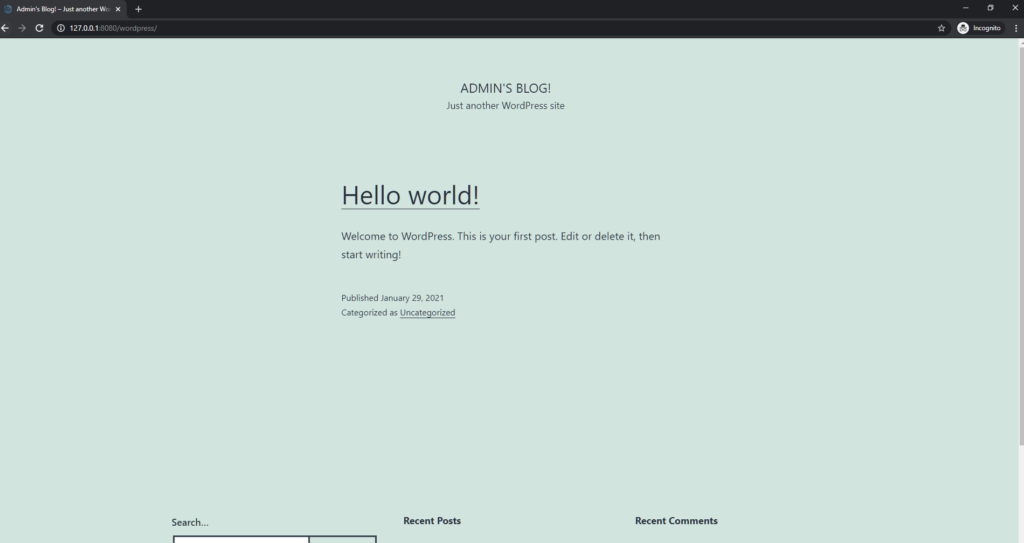Open the Uncategorized category link

pyautogui.click(x=427, y=313)
